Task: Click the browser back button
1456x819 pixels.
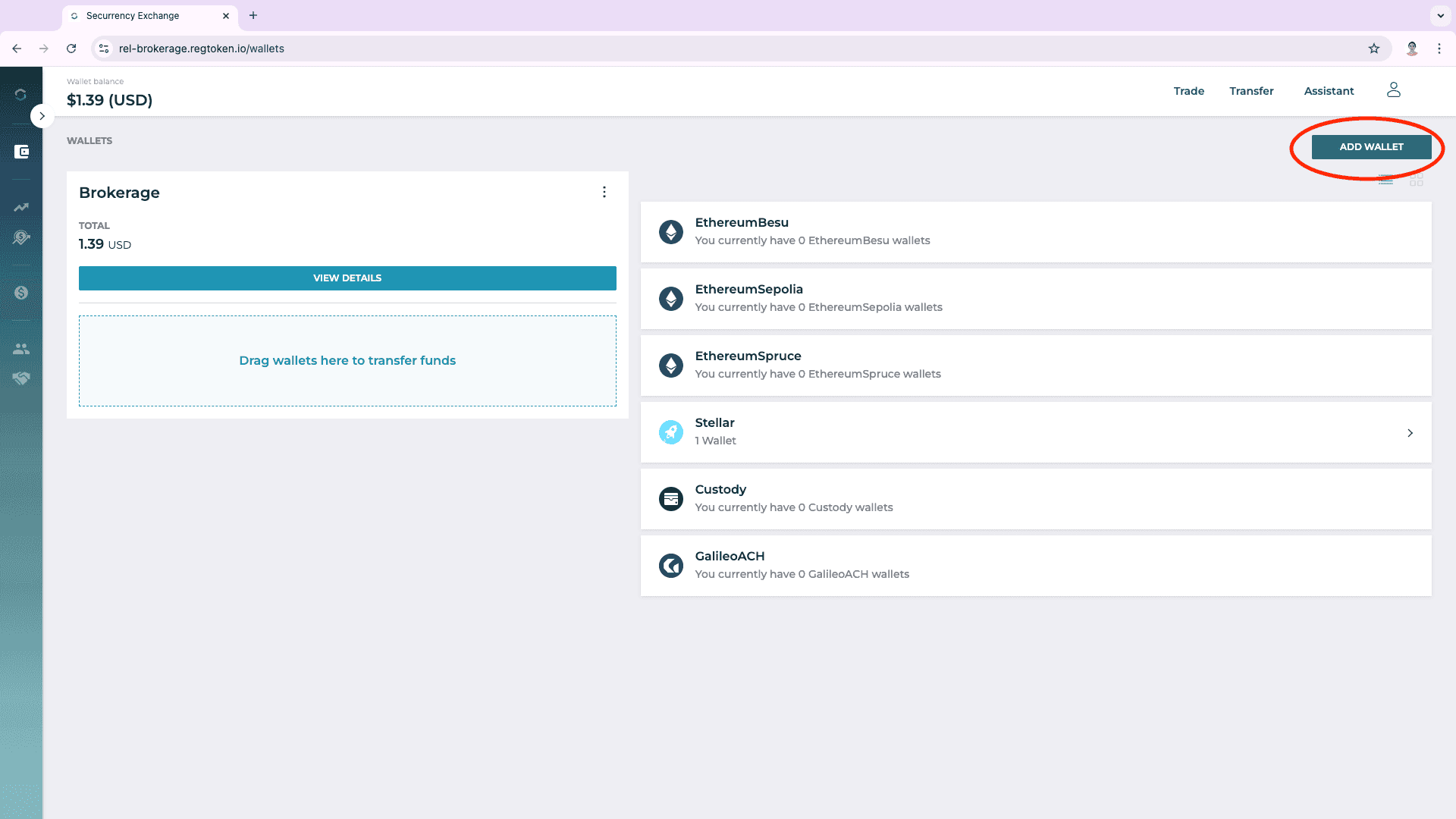Action: click(17, 49)
